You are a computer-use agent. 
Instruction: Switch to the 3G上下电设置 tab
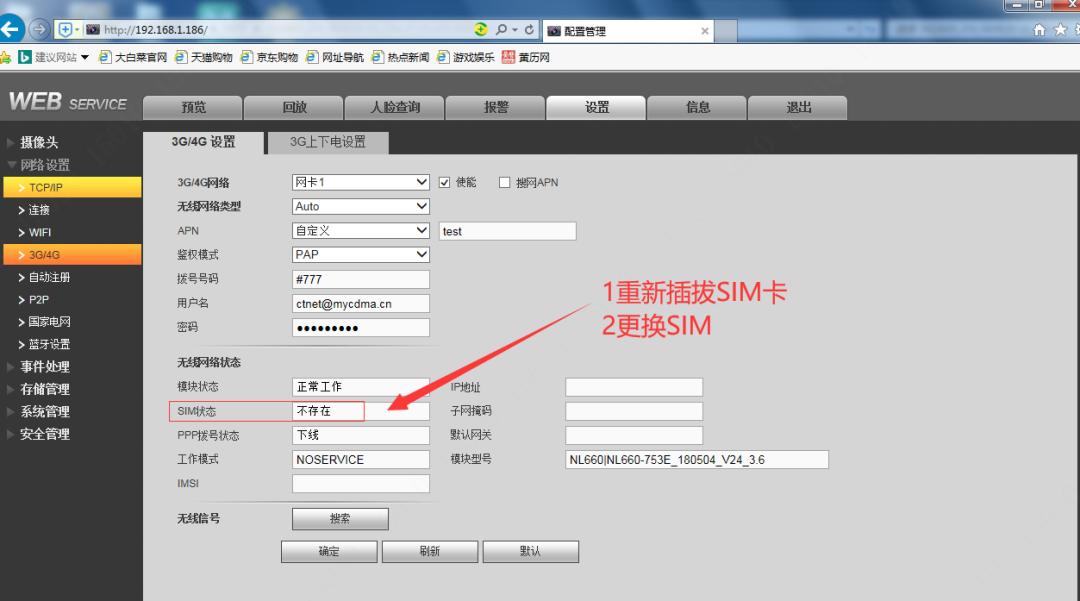pyautogui.click(x=326, y=142)
